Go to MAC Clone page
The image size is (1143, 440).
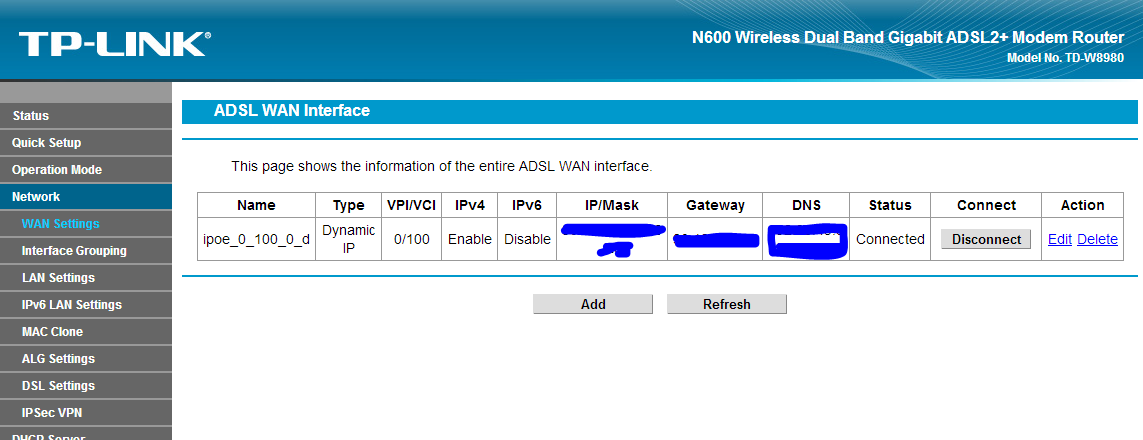pos(86,331)
